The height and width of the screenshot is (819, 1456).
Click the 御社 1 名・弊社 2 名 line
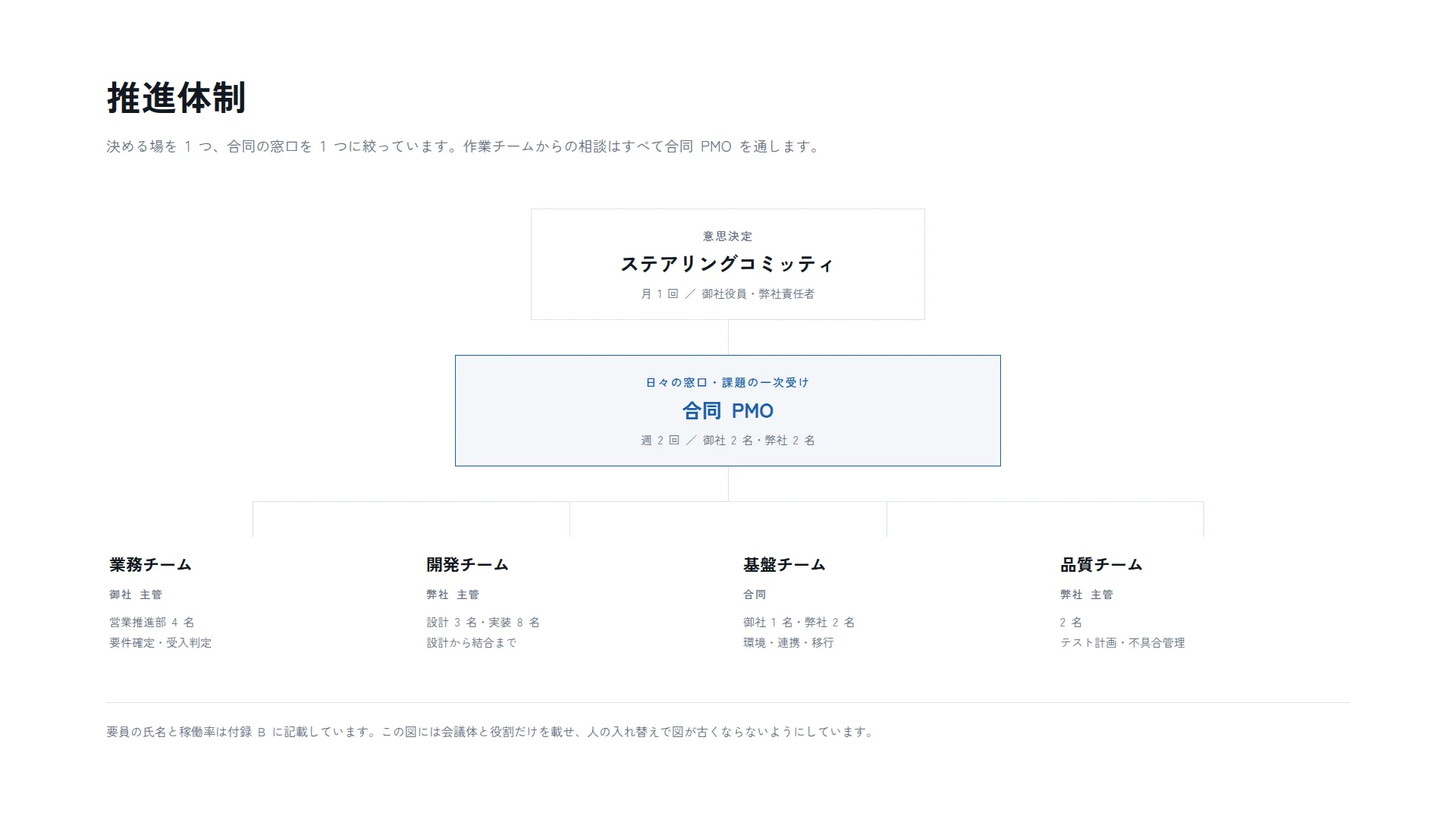[799, 623]
